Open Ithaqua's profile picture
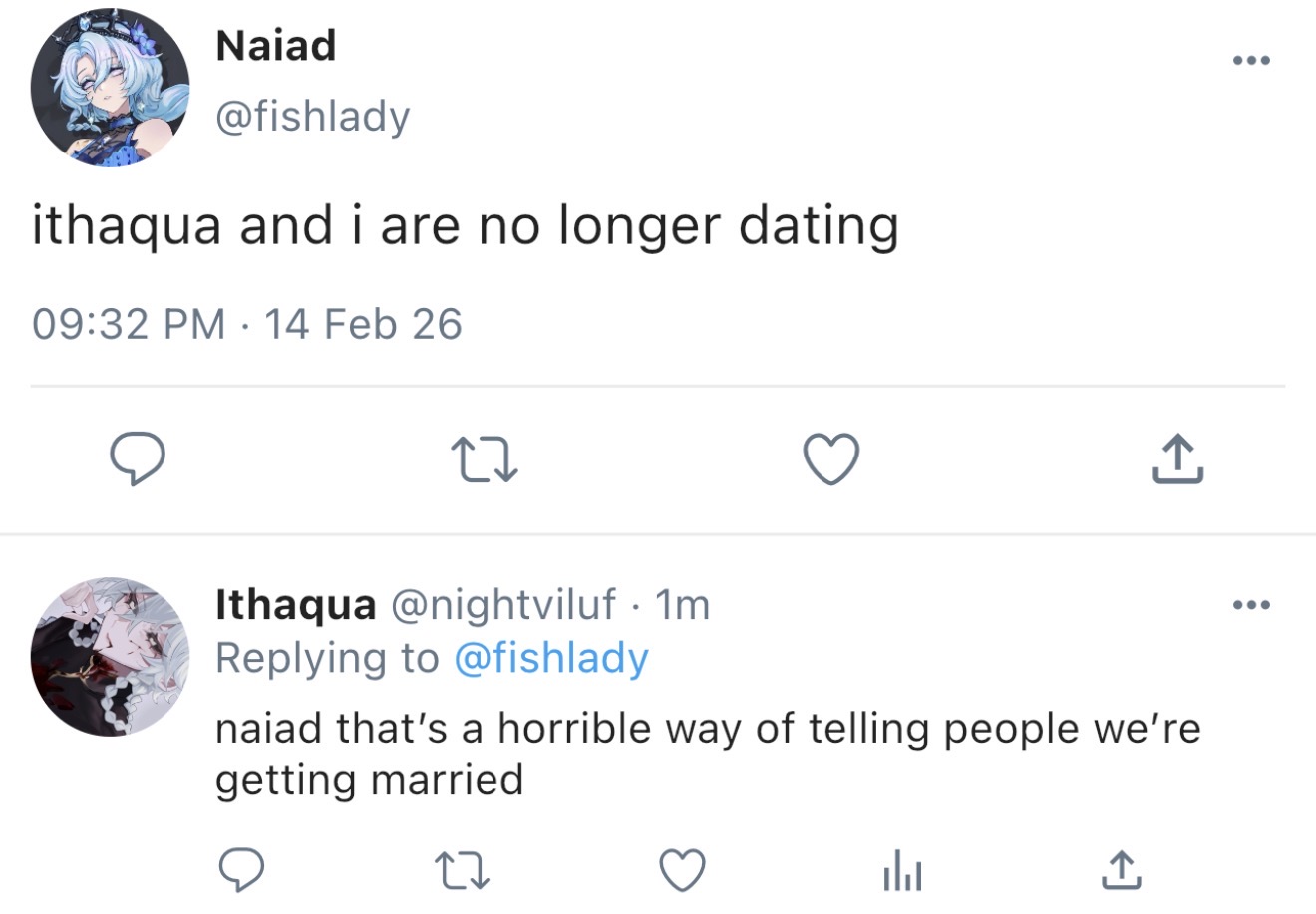This screenshot has height=914, width=1316. [x=110, y=657]
